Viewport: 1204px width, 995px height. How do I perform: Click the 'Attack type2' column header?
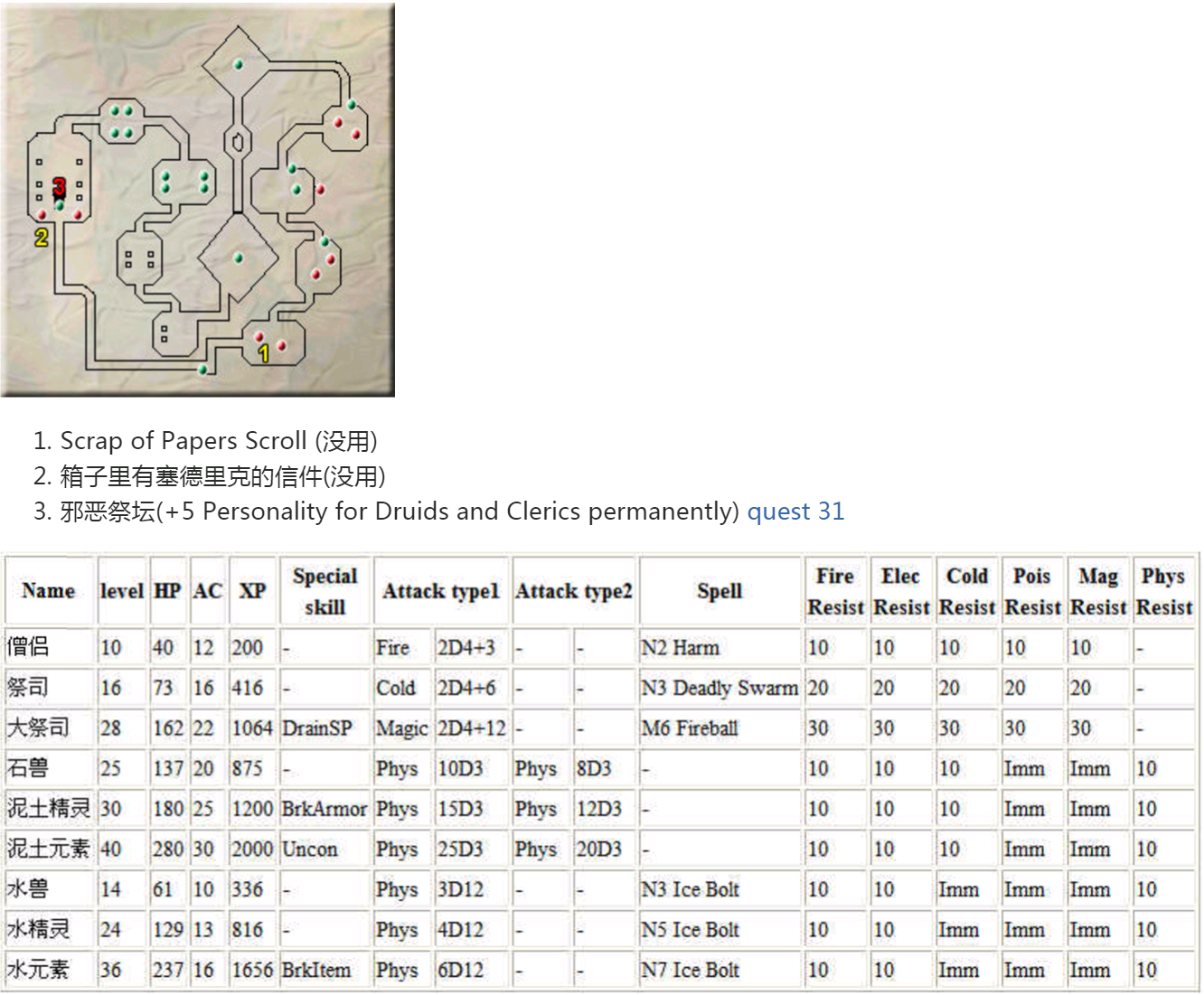[574, 591]
